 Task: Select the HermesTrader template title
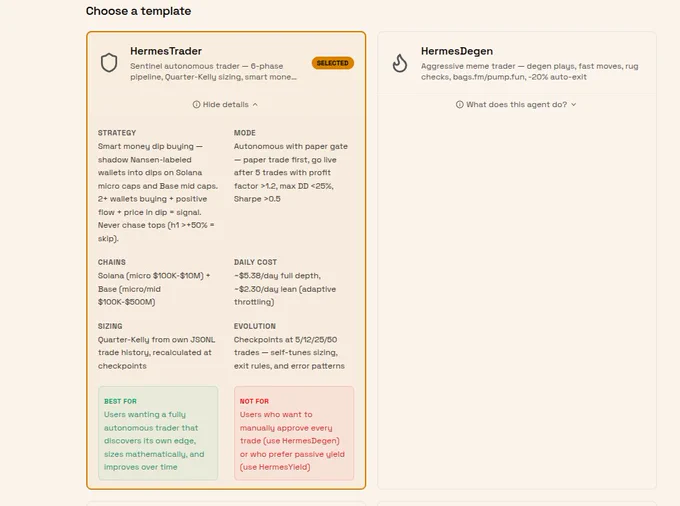(166, 51)
